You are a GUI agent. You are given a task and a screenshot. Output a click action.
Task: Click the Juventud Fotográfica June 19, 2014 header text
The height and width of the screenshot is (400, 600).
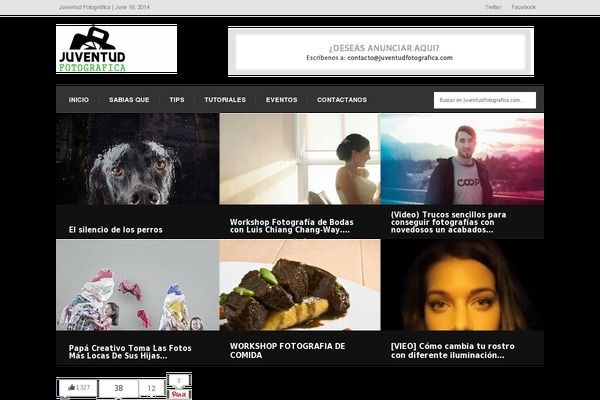pos(104,7)
